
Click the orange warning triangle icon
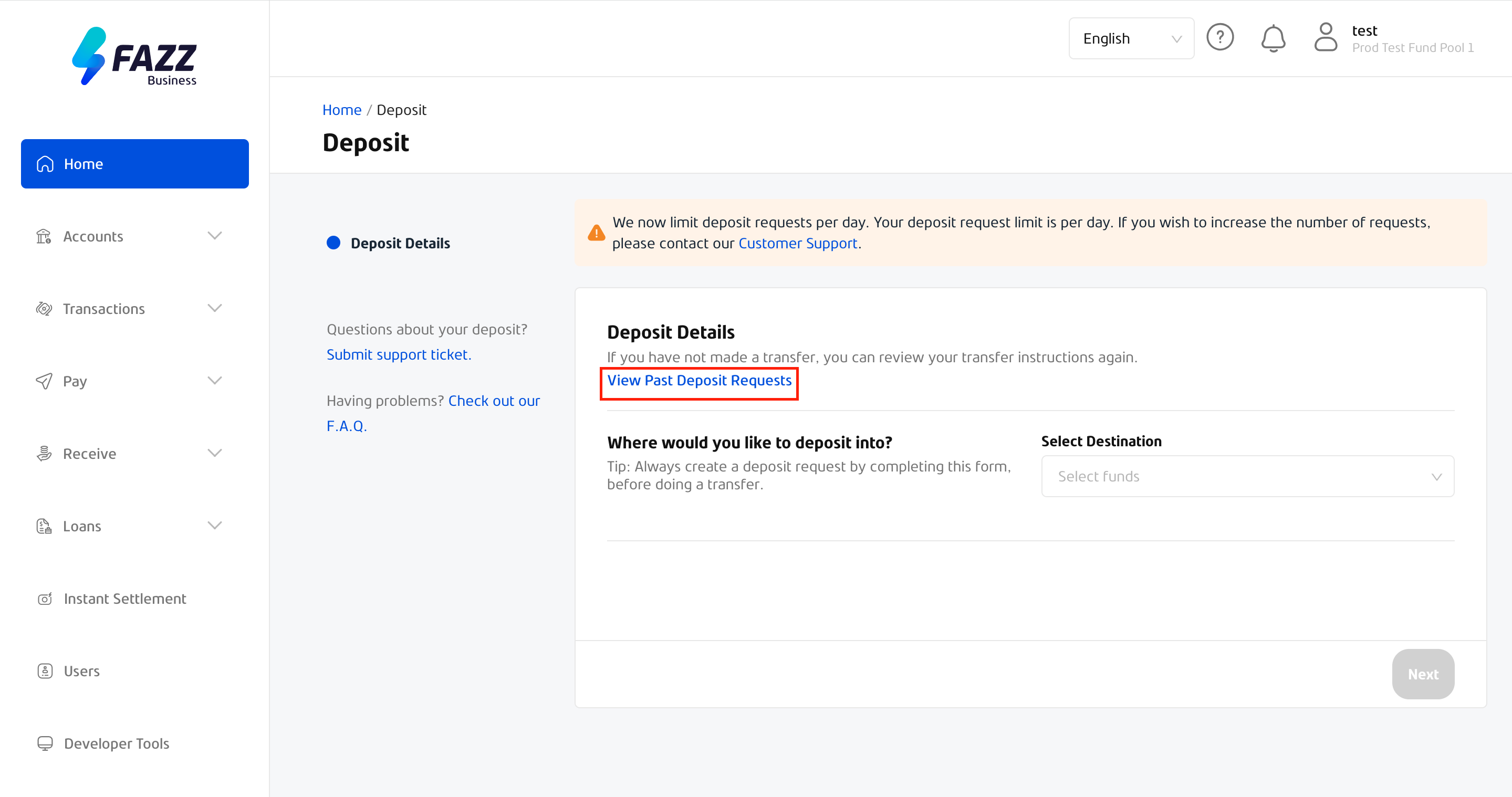tap(597, 233)
